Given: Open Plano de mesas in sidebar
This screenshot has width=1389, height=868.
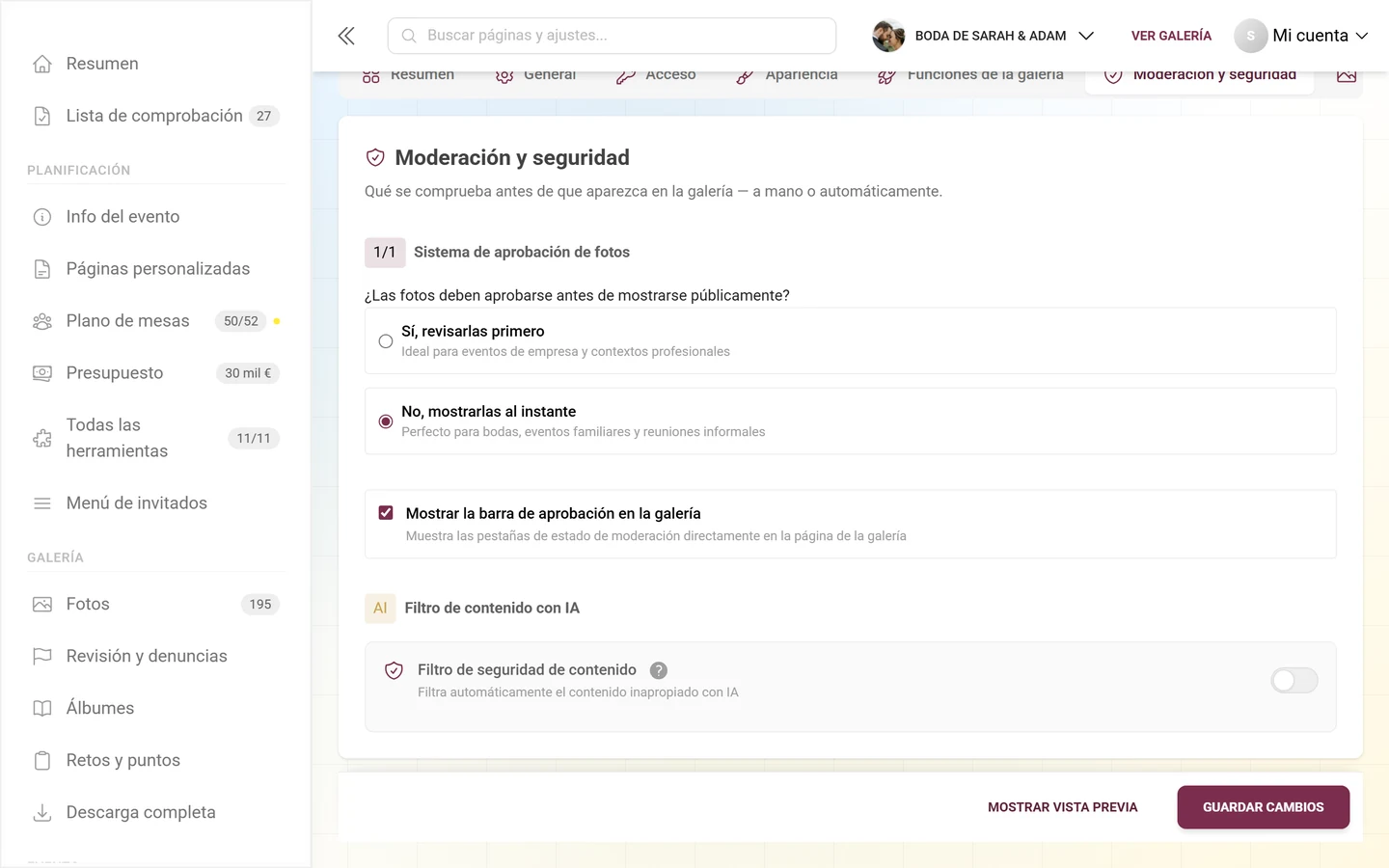Looking at the screenshot, I should (x=155, y=321).
